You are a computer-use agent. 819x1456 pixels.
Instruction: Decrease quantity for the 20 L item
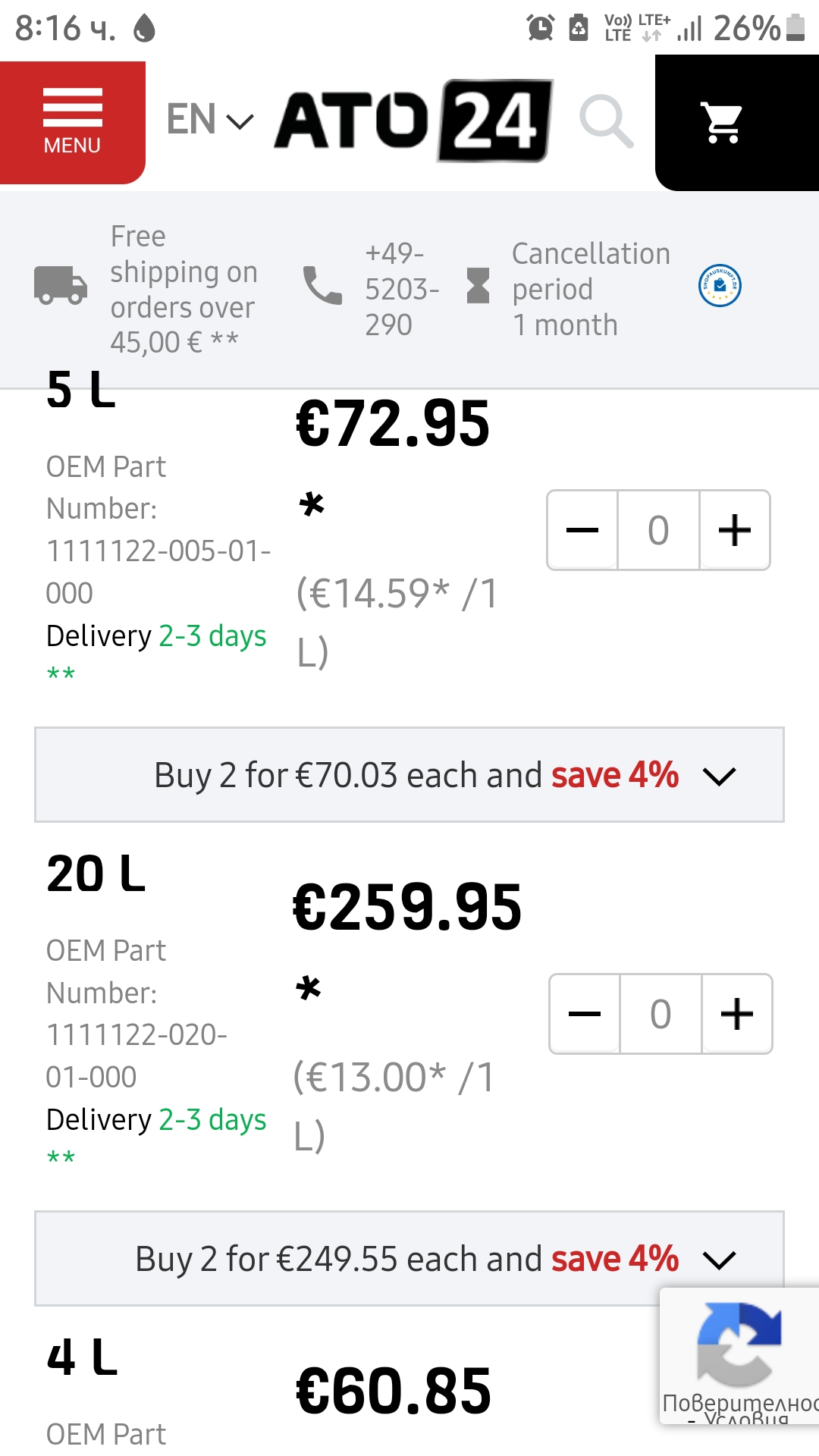[x=585, y=1014]
